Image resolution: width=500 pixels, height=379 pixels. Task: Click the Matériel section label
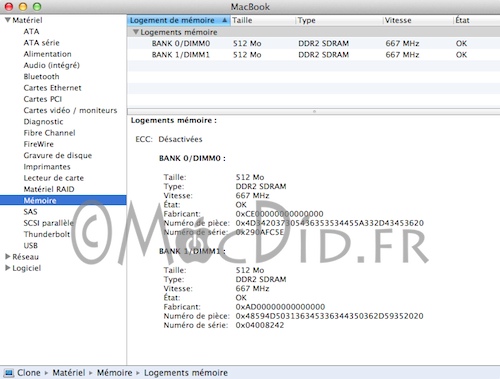[x=27, y=20]
